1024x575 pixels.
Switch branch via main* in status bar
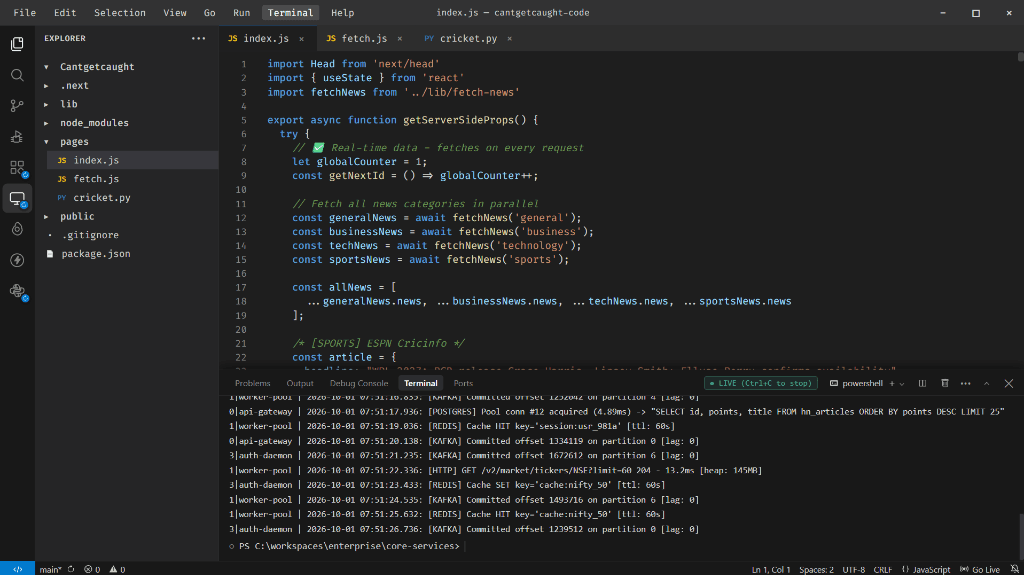point(50,569)
